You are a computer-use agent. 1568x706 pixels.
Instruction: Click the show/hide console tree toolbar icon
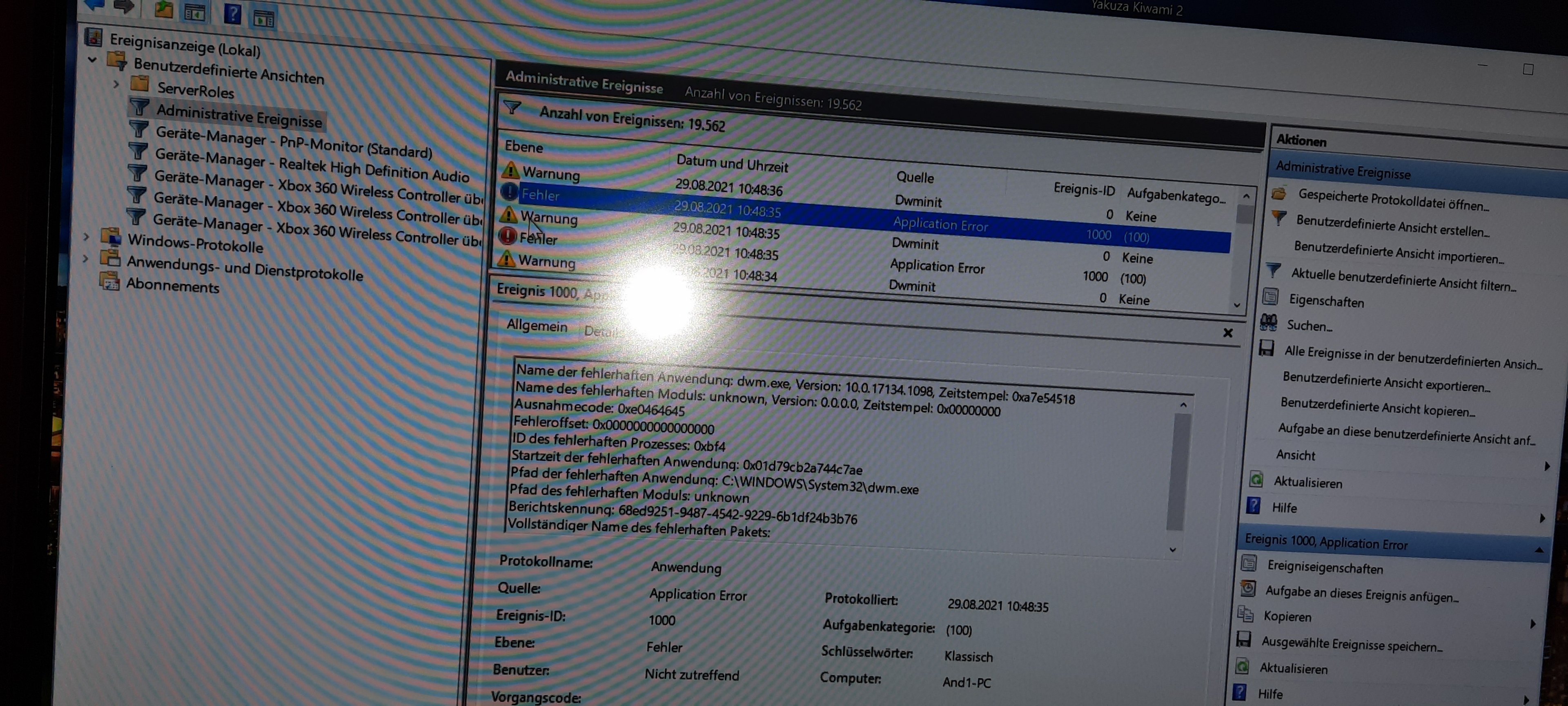195,12
